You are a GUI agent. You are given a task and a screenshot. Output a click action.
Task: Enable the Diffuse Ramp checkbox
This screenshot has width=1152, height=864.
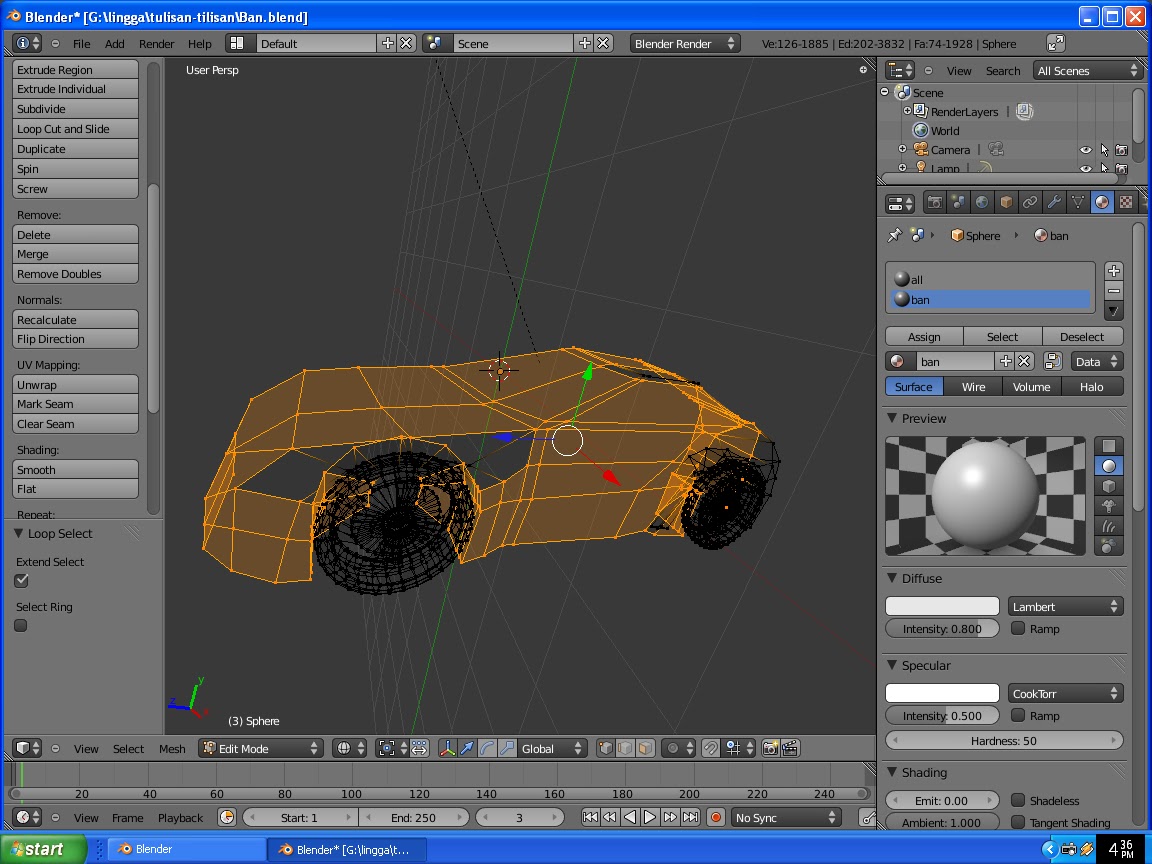(1018, 628)
